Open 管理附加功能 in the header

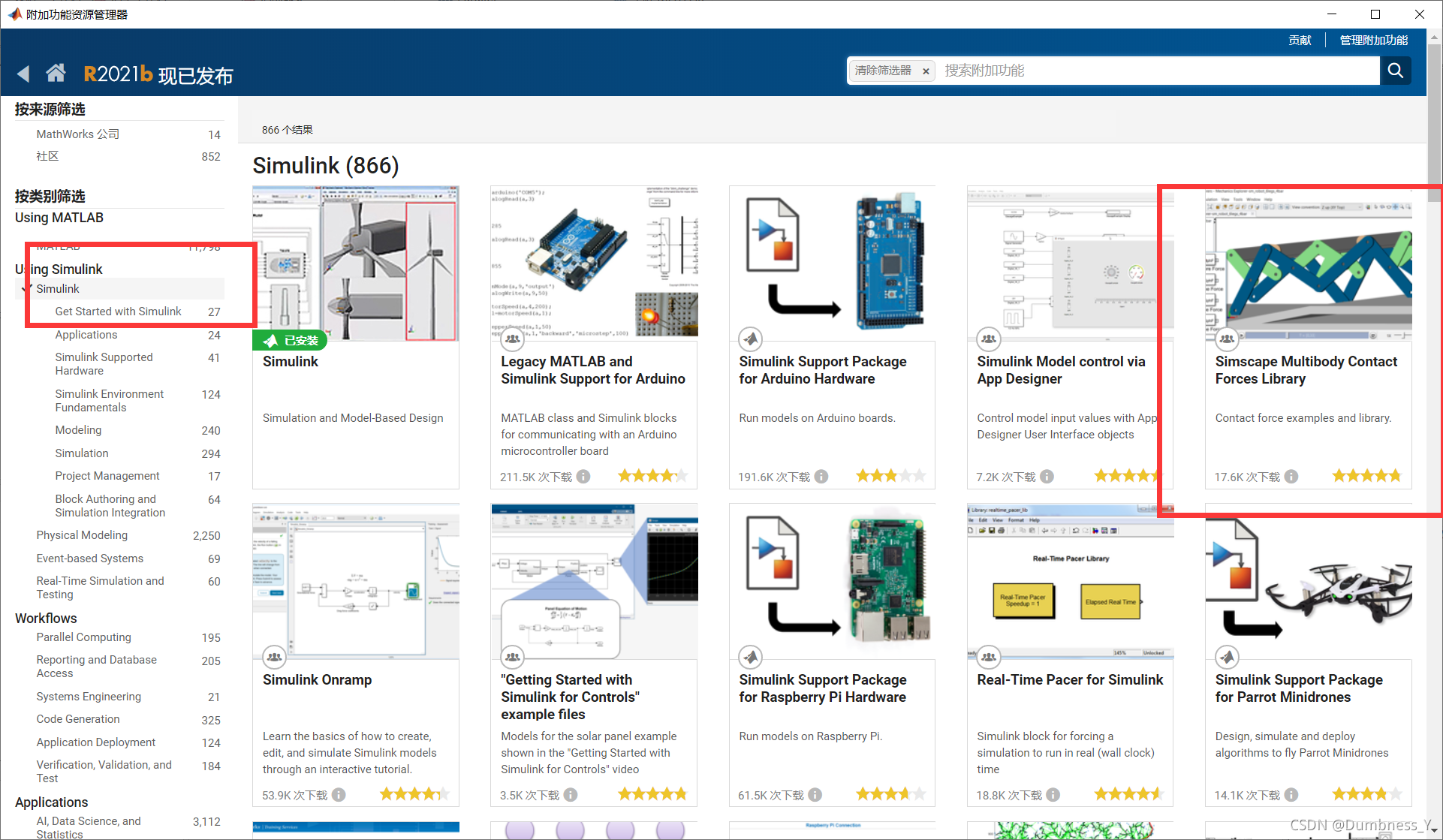(1373, 41)
